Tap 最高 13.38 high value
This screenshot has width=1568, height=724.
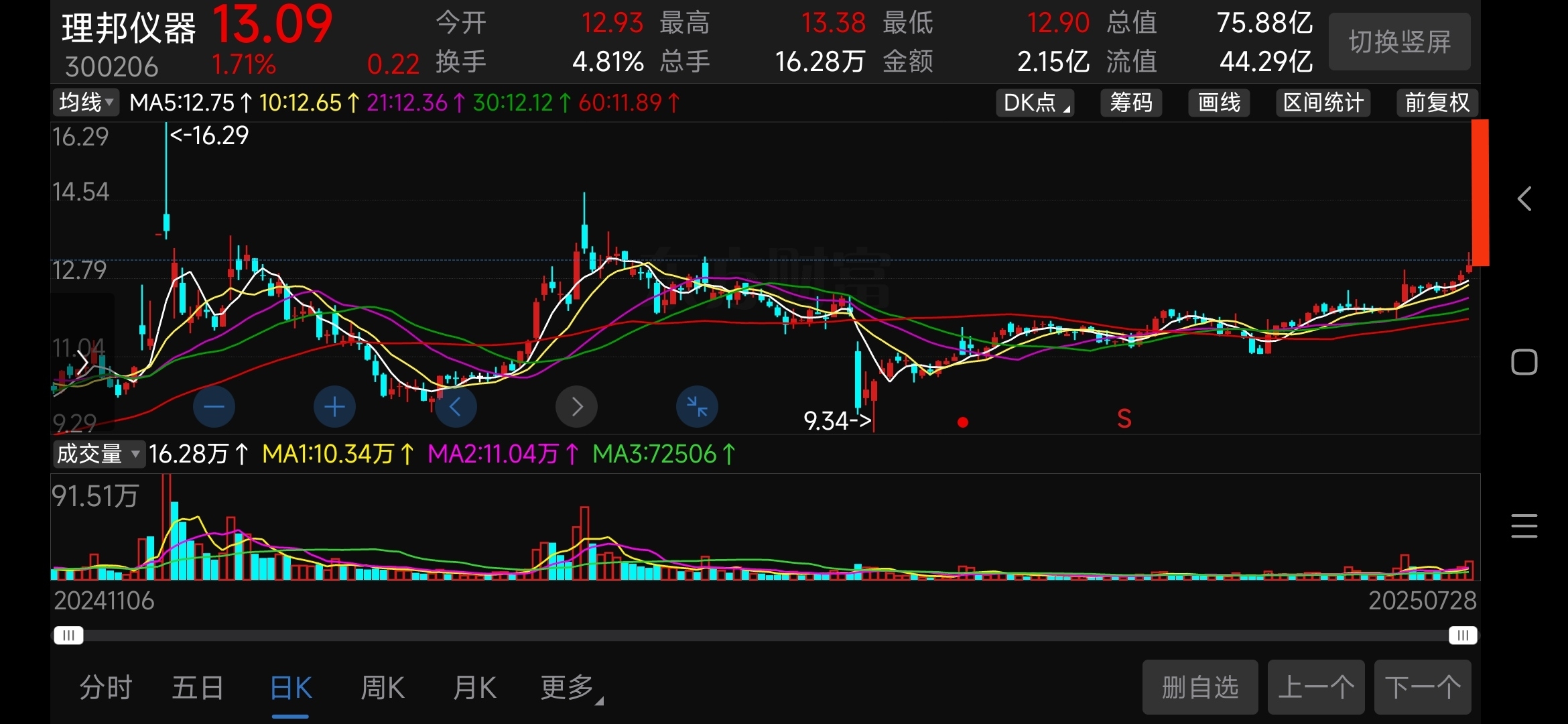coord(833,23)
